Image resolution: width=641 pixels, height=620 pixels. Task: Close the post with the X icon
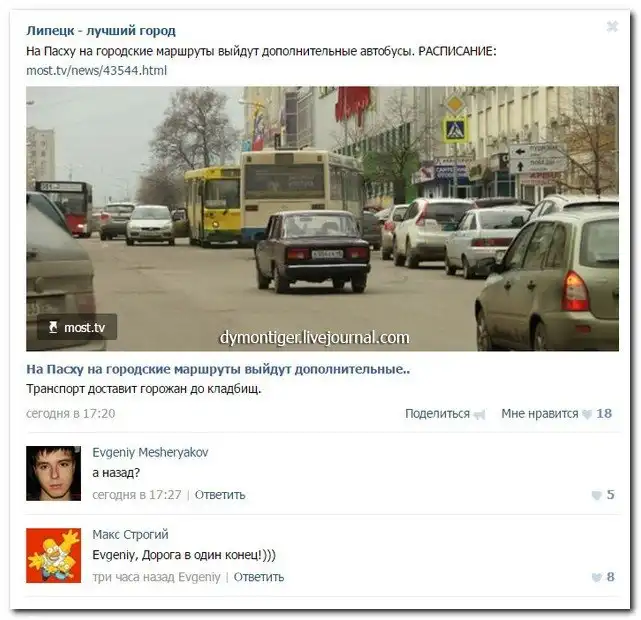click(612, 27)
